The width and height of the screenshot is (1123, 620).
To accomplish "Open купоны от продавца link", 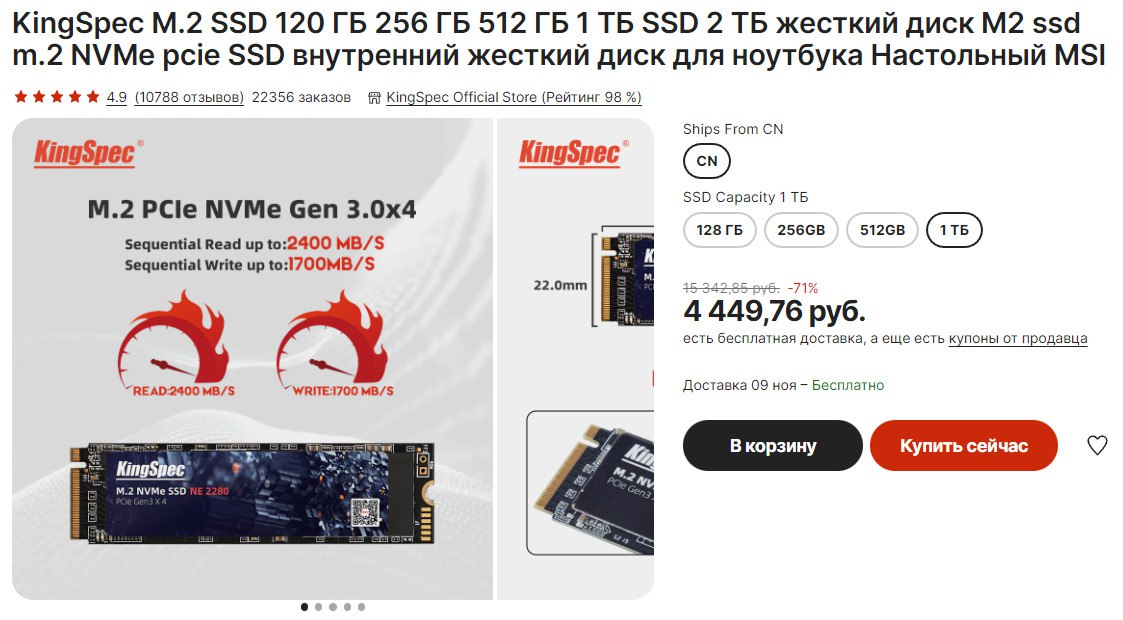I will 1018,339.
